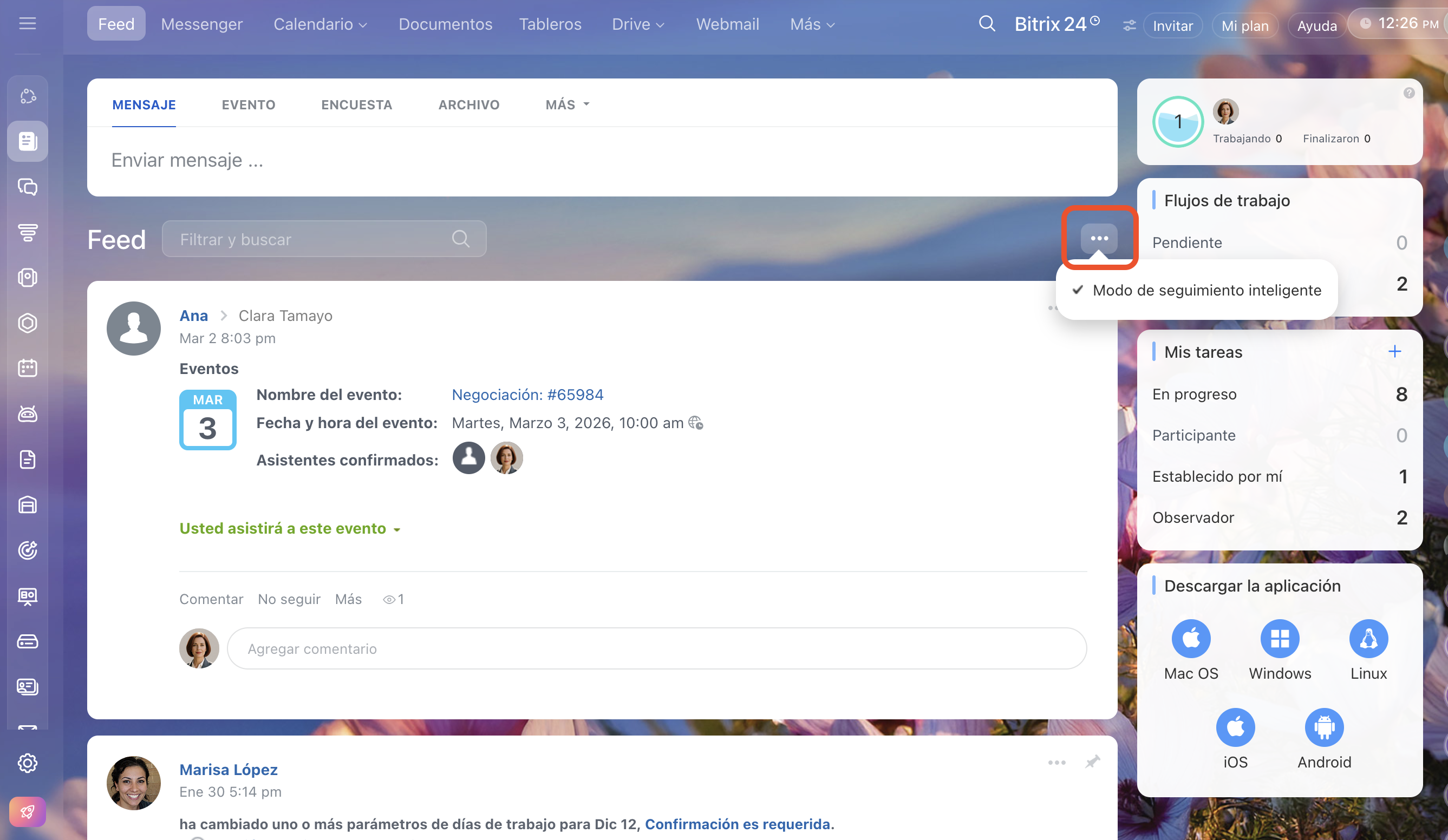Open Messenger from top menu
Viewport: 1448px width, 840px height.
[x=201, y=24]
